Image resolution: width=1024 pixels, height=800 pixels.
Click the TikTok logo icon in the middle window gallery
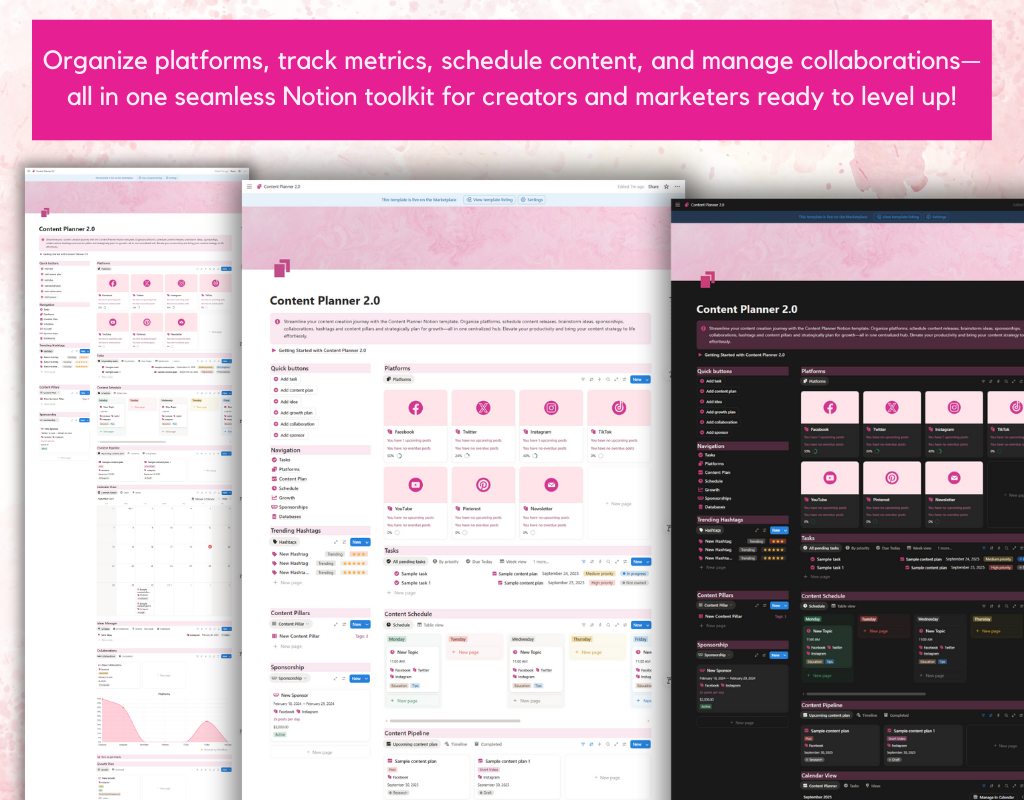pyautogui.click(x=618, y=408)
